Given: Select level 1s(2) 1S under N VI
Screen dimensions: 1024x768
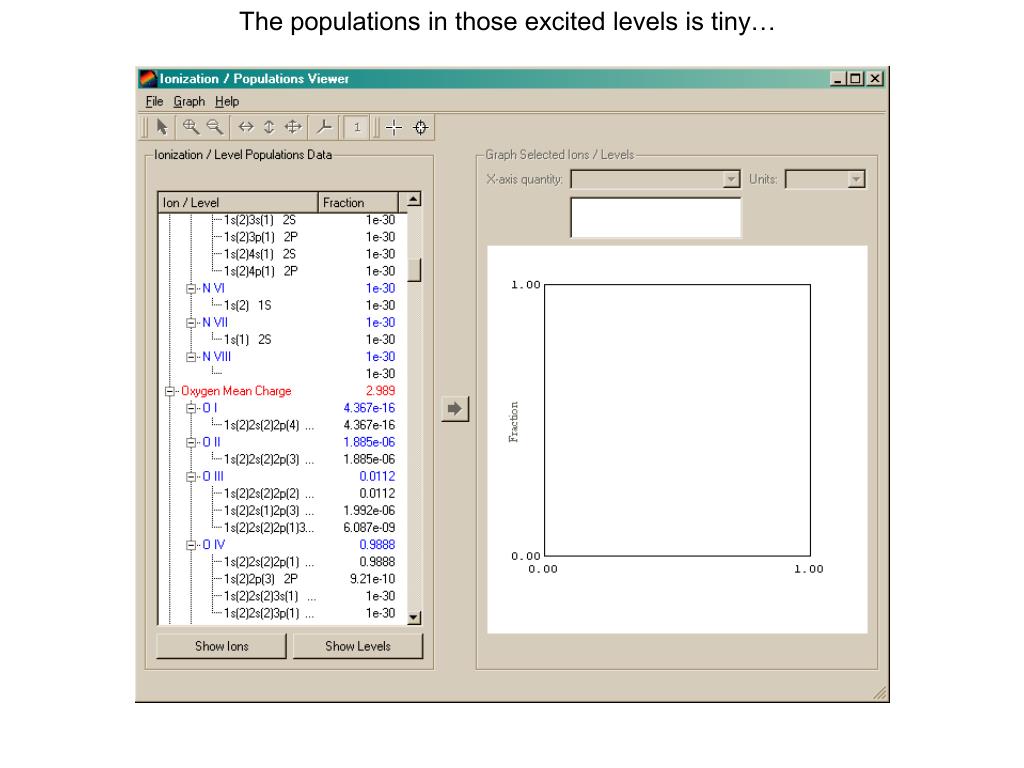Looking at the screenshot, I should [248, 306].
